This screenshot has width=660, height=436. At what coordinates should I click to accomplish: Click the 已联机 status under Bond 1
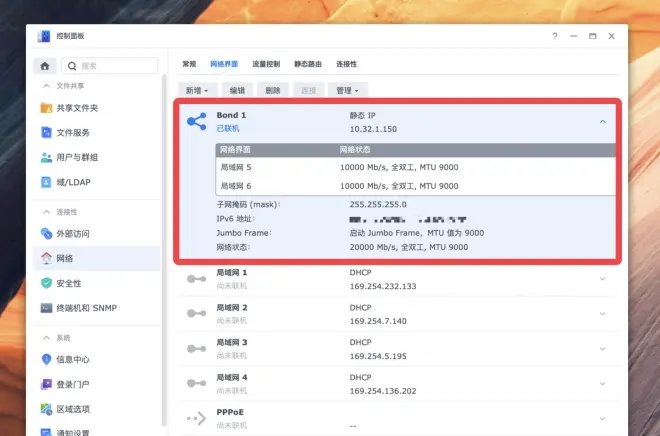point(228,129)
